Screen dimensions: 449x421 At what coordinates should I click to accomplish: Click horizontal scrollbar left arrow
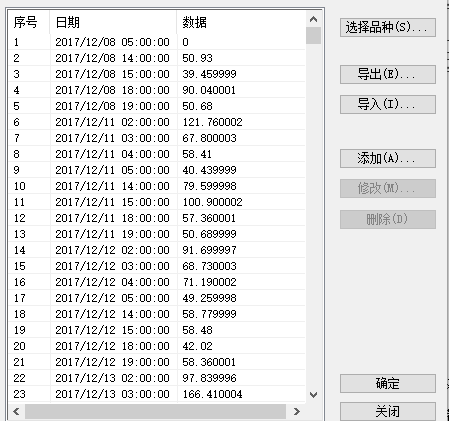16,412
